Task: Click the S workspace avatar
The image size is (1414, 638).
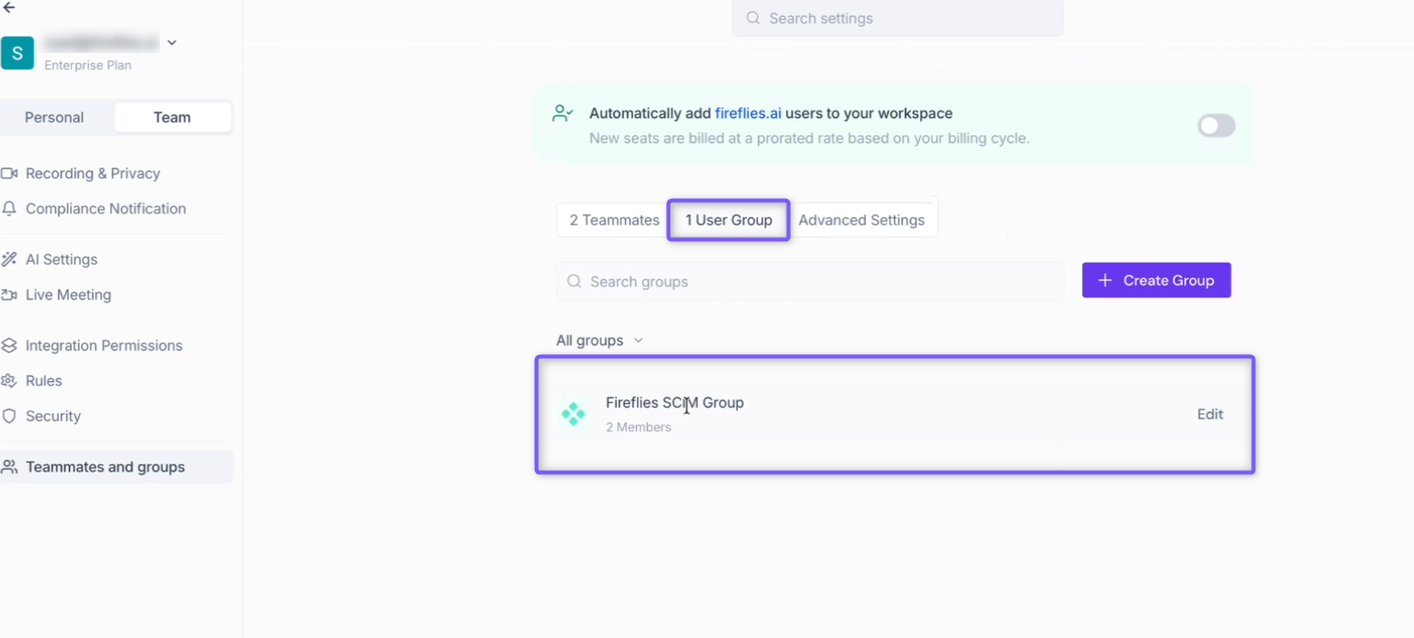Action: [17, 53]
